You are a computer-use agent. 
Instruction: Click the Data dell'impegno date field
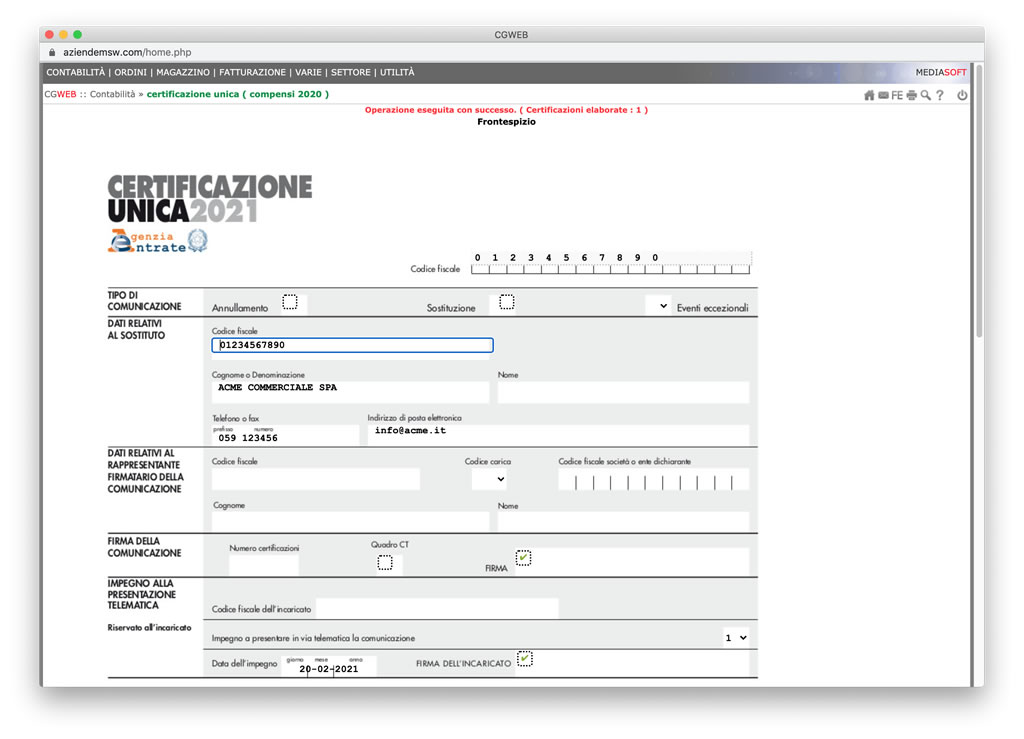click(329, 666)
